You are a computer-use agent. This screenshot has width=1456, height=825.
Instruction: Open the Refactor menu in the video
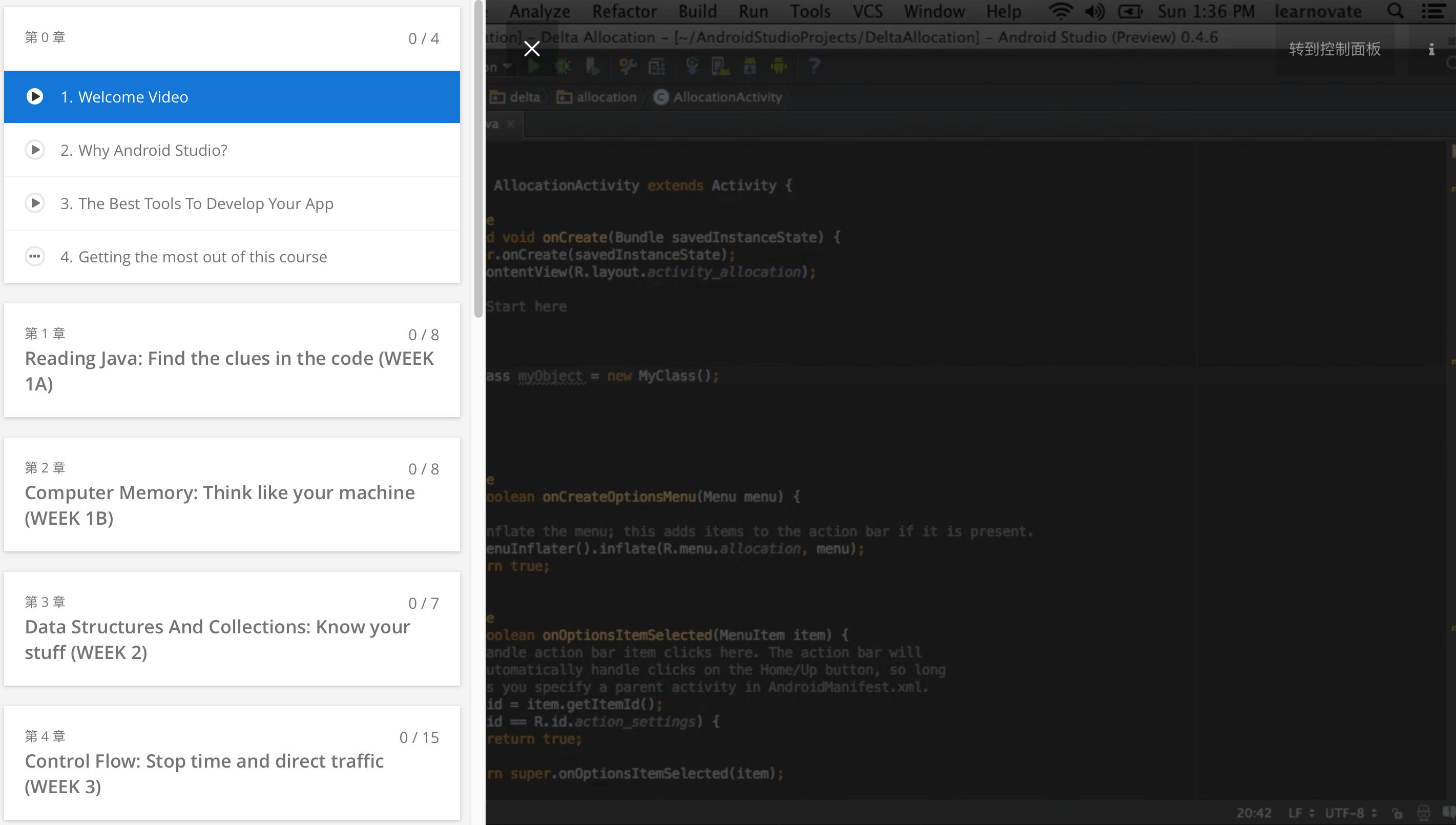[624, 11]
